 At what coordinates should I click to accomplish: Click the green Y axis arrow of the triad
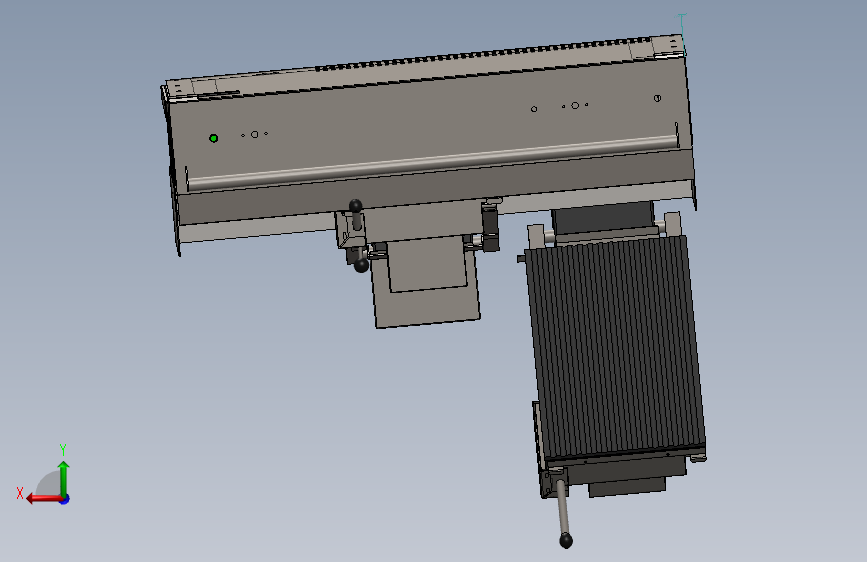coord(64,479)
